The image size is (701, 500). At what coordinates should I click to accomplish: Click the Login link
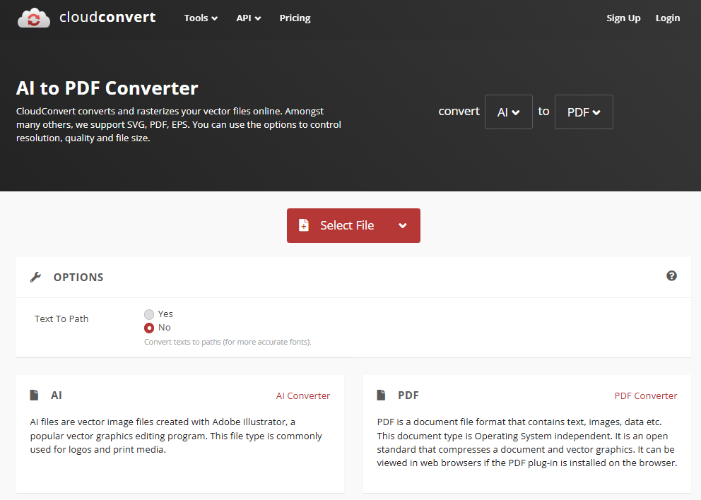tap(667, 18)
